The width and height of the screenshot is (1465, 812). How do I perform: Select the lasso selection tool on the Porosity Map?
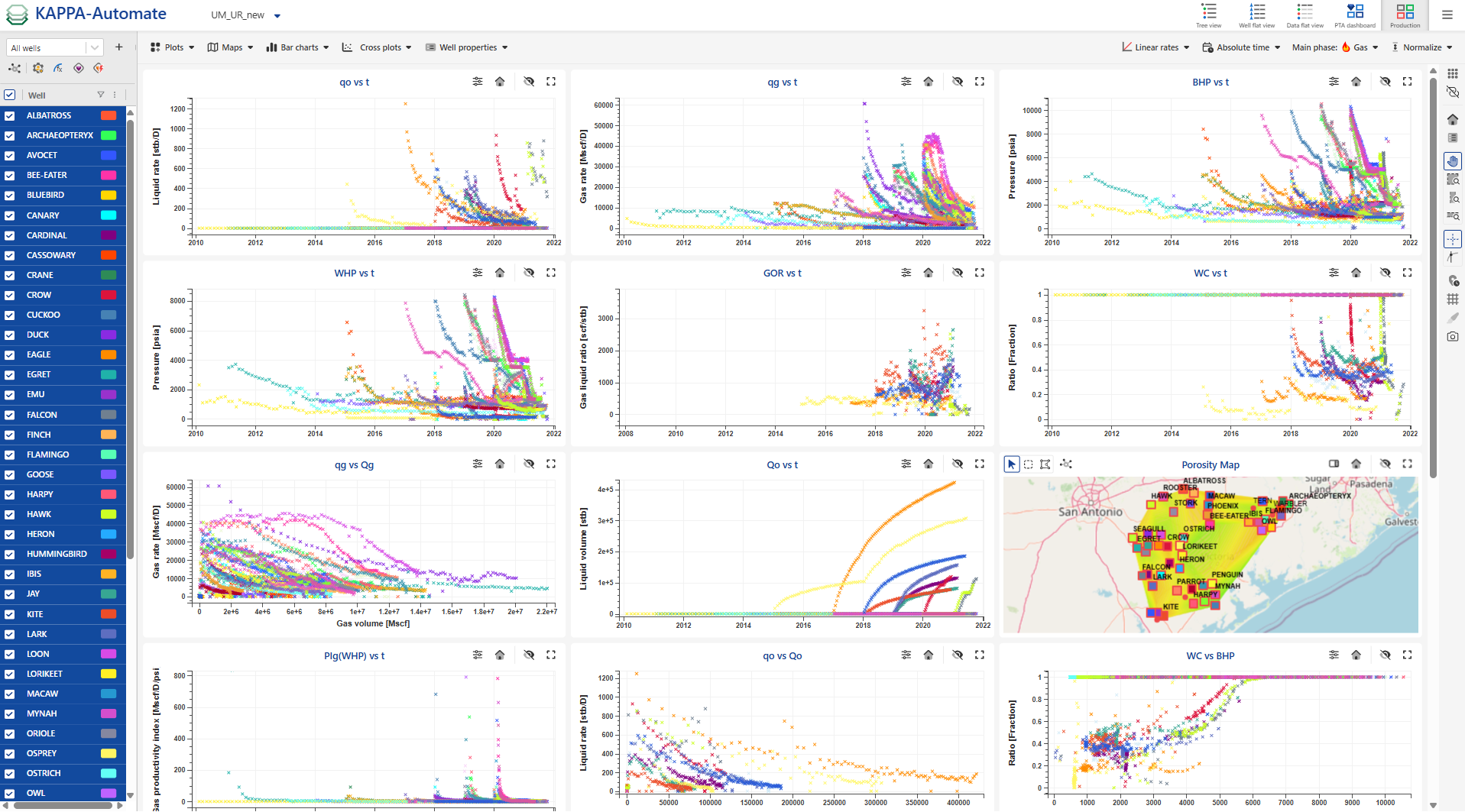click(1045, 464)
